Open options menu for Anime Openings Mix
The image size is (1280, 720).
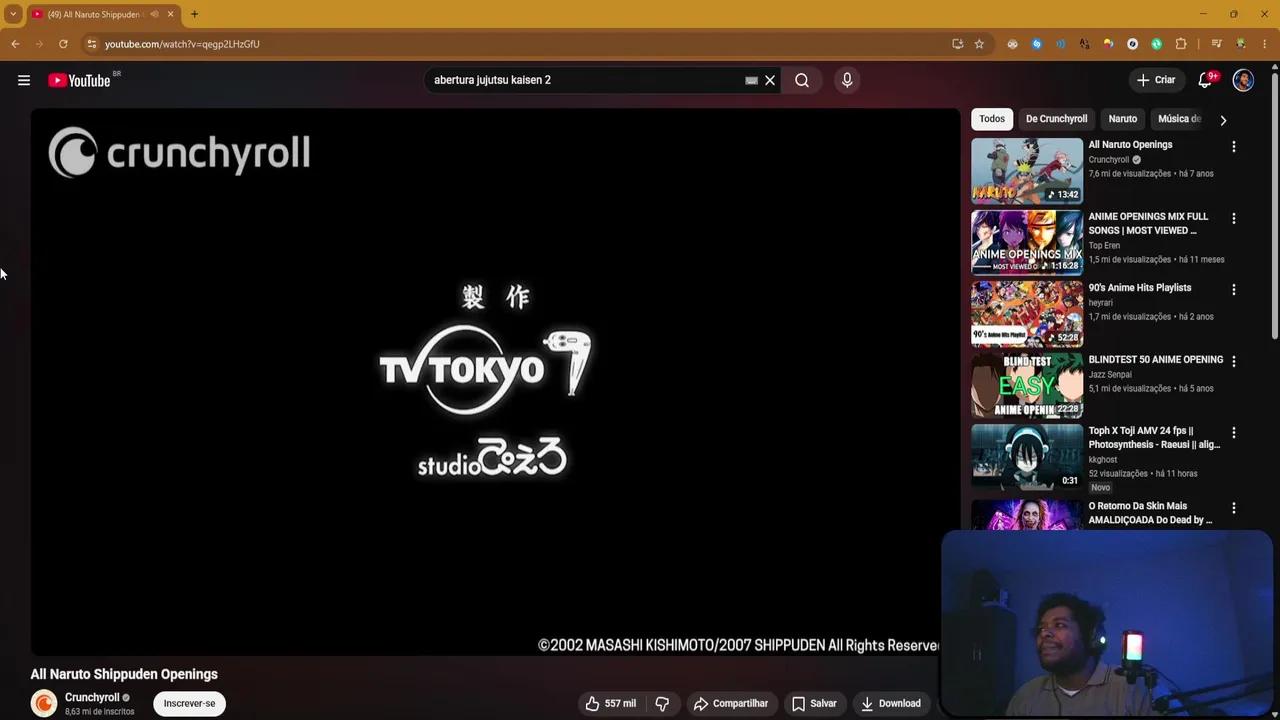1233,218
